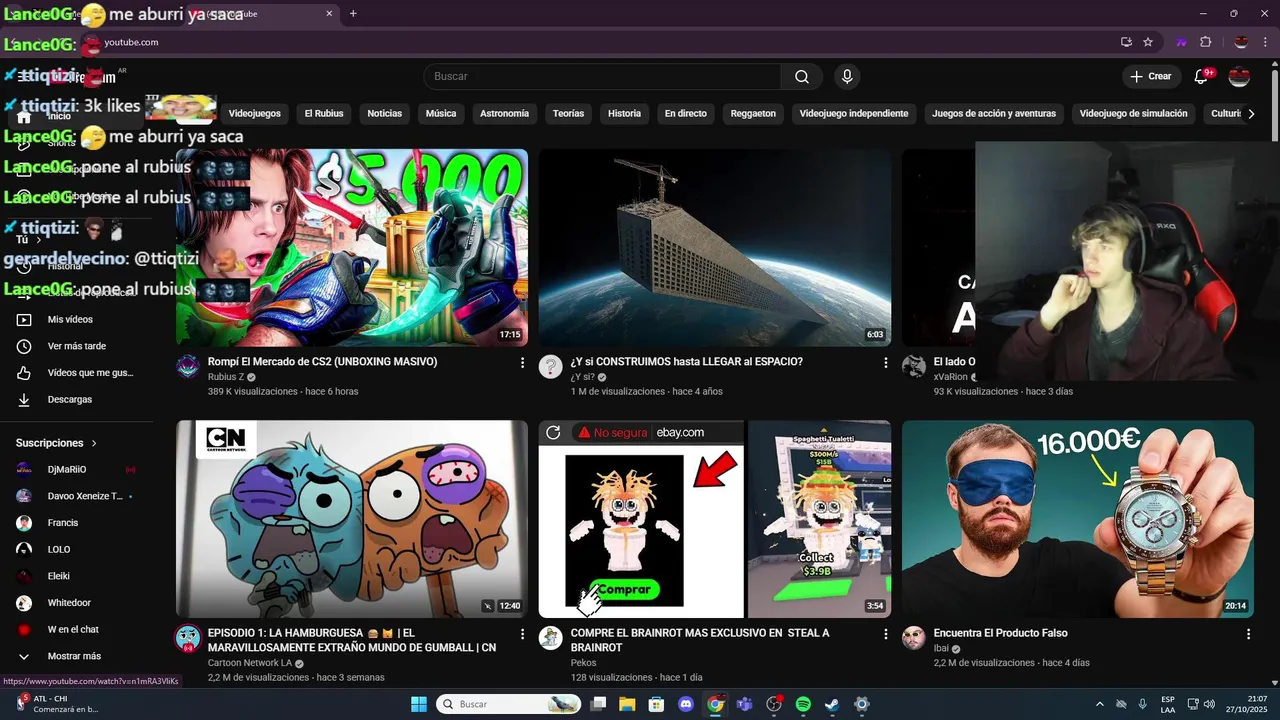Viewport: 1280px width, 720px height.
Task: Select the Música filter chip
Action: (441, 113)
